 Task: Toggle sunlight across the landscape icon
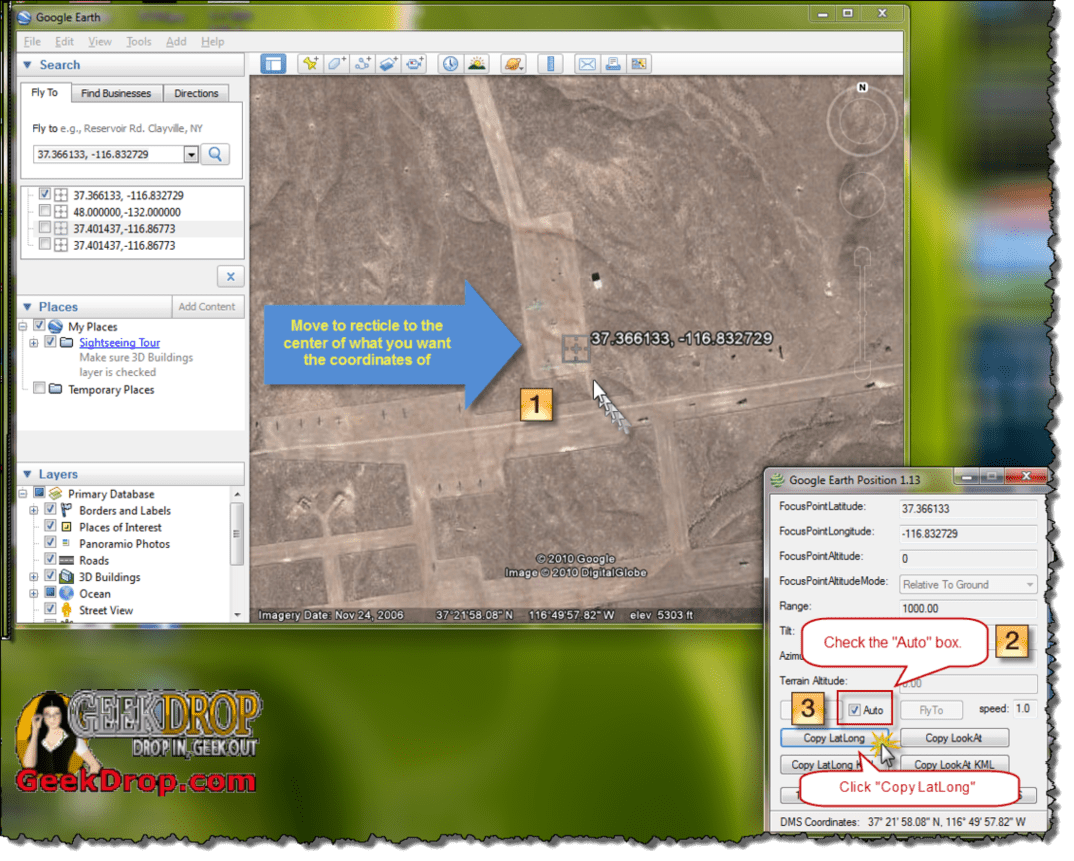(x=477, y=64)
